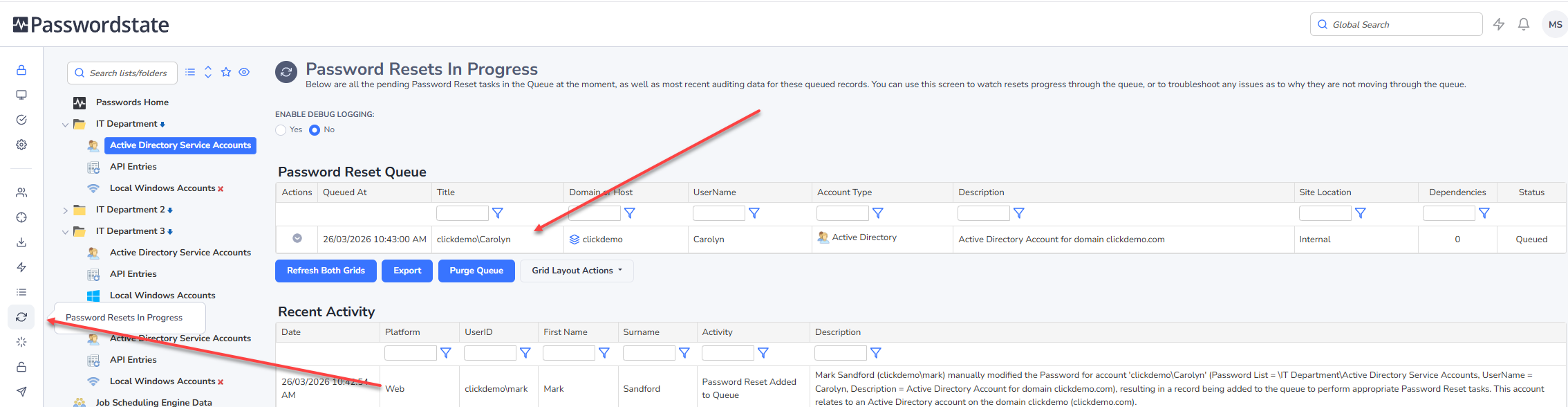
Task: Click the Date column header in Recent Activity
Action: pos(291,332)
